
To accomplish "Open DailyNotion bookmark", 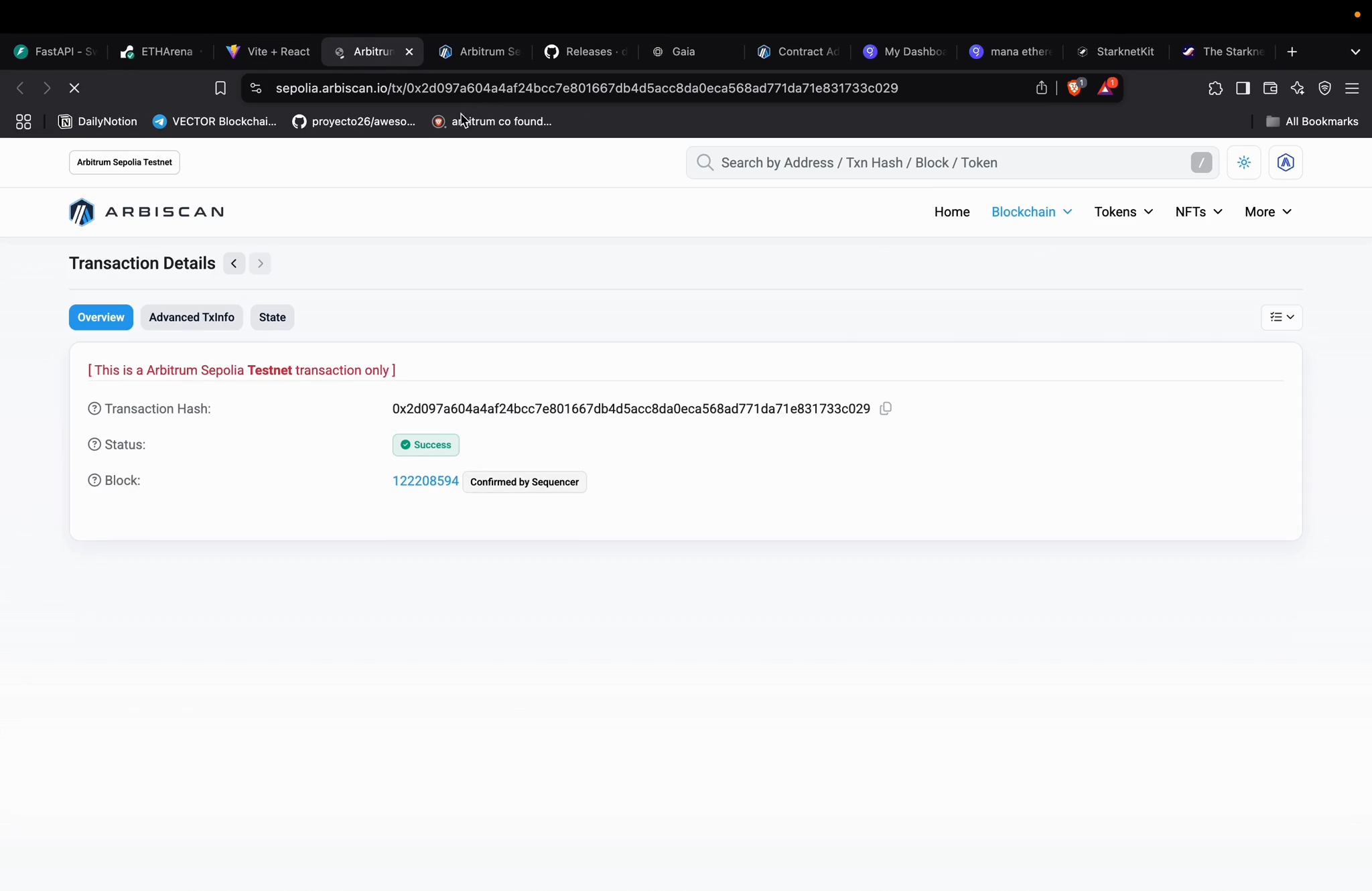I will point(98,121).
